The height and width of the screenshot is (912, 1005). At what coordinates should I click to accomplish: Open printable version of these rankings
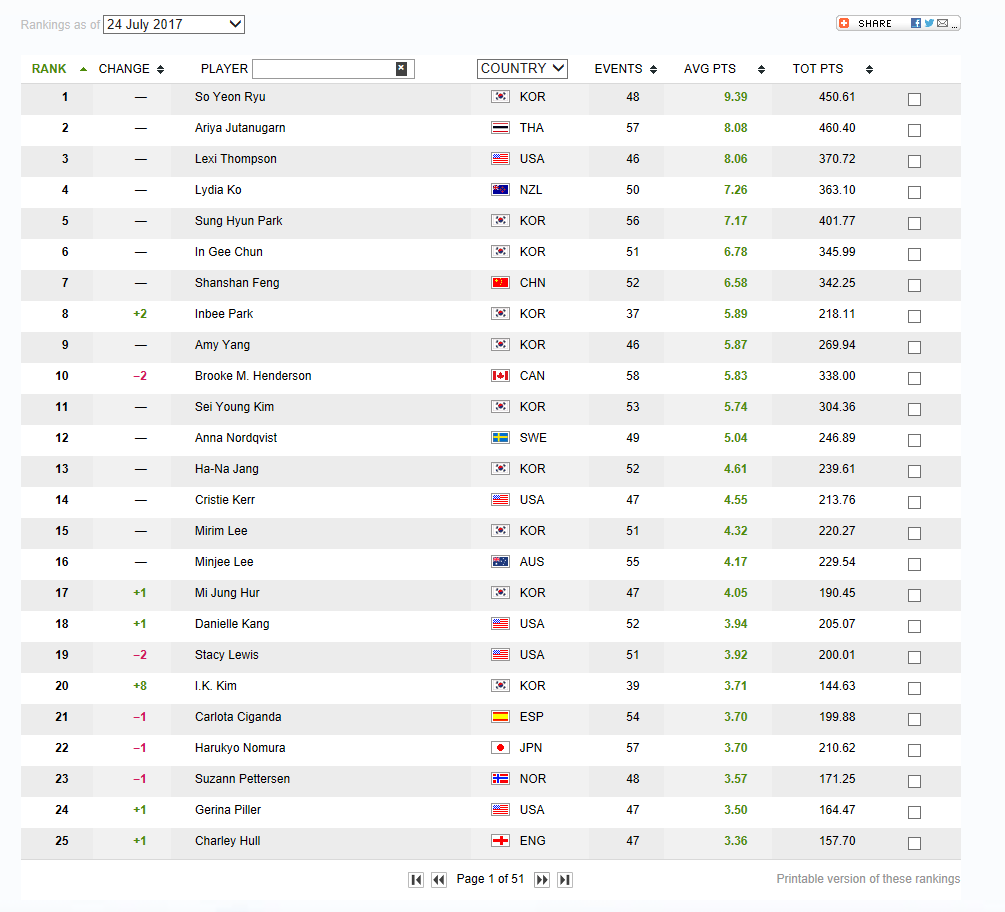868,879
